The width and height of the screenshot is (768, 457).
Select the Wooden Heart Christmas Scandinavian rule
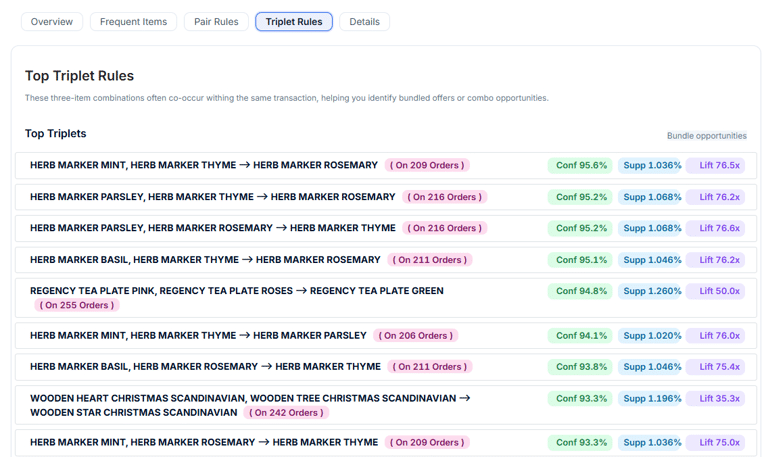(250, 398)
